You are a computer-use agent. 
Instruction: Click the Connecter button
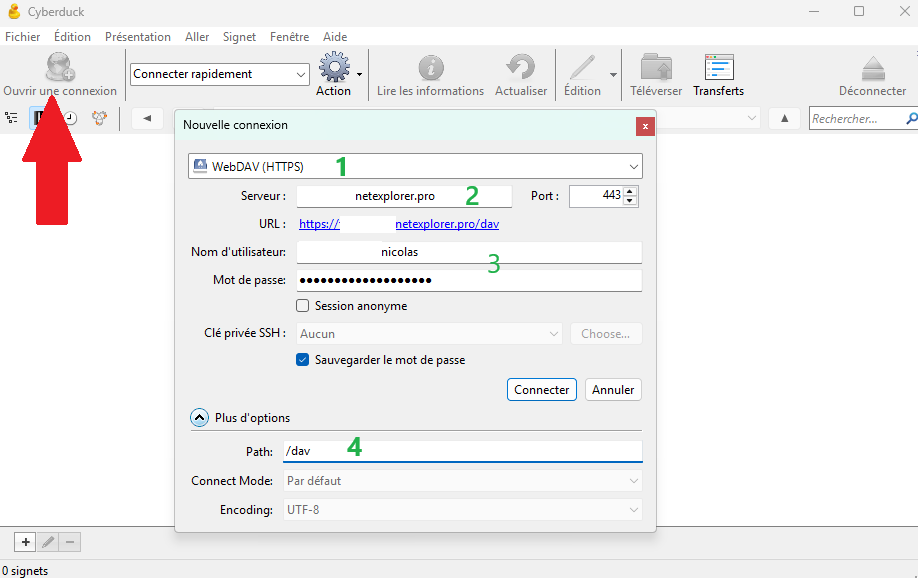tap(542, 390)
